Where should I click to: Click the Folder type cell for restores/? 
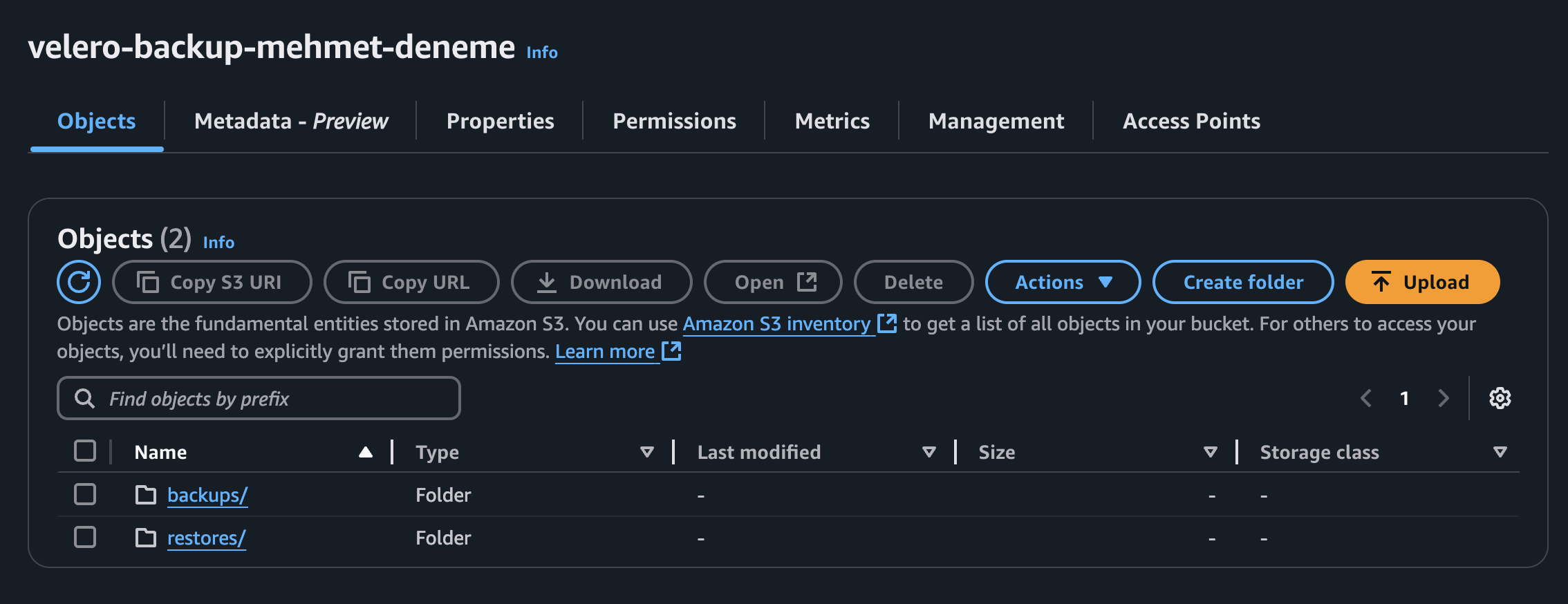[x=443, y=538]
